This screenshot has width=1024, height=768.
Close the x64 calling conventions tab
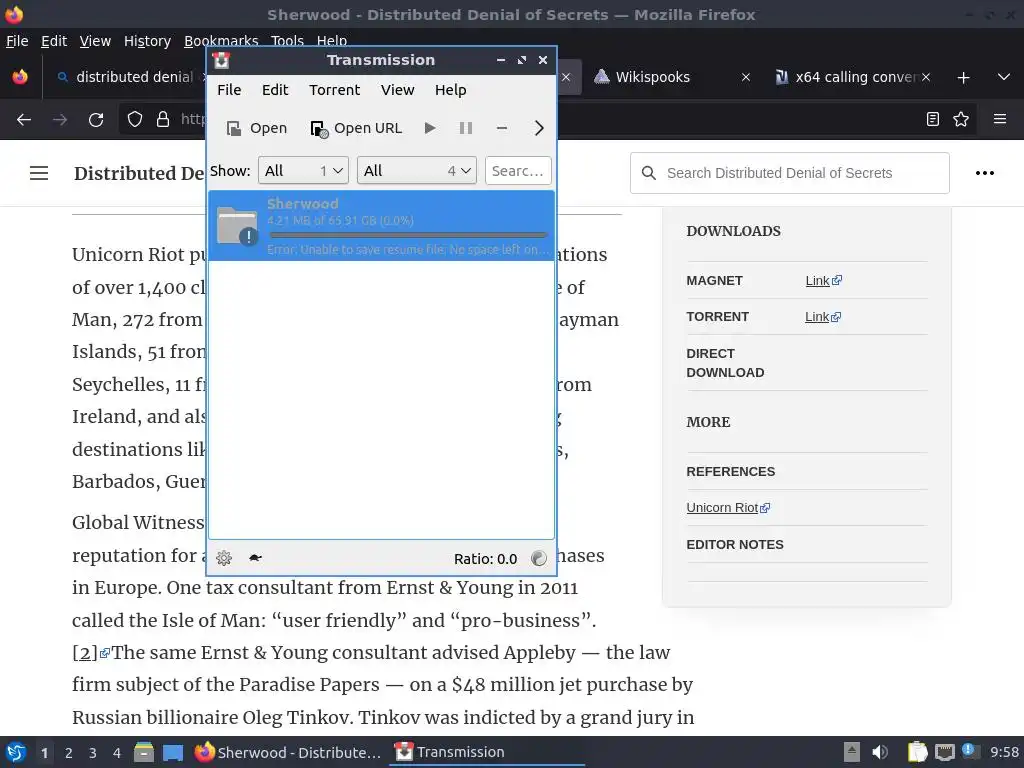pyautogui.click(x=925, y=77)
